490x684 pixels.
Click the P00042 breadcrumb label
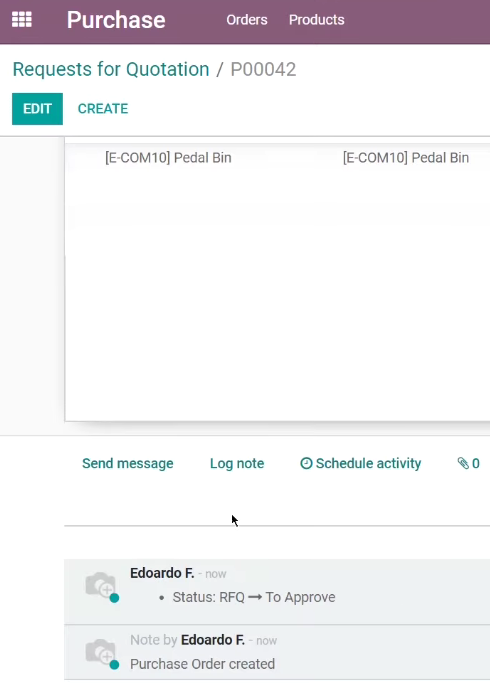[263, 69]
